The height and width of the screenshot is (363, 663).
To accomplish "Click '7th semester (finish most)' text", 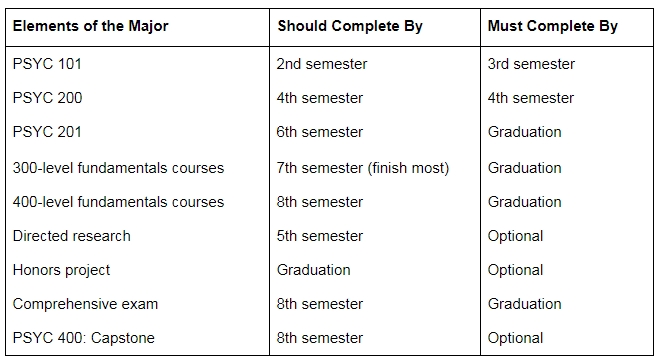I will [363, 168].
